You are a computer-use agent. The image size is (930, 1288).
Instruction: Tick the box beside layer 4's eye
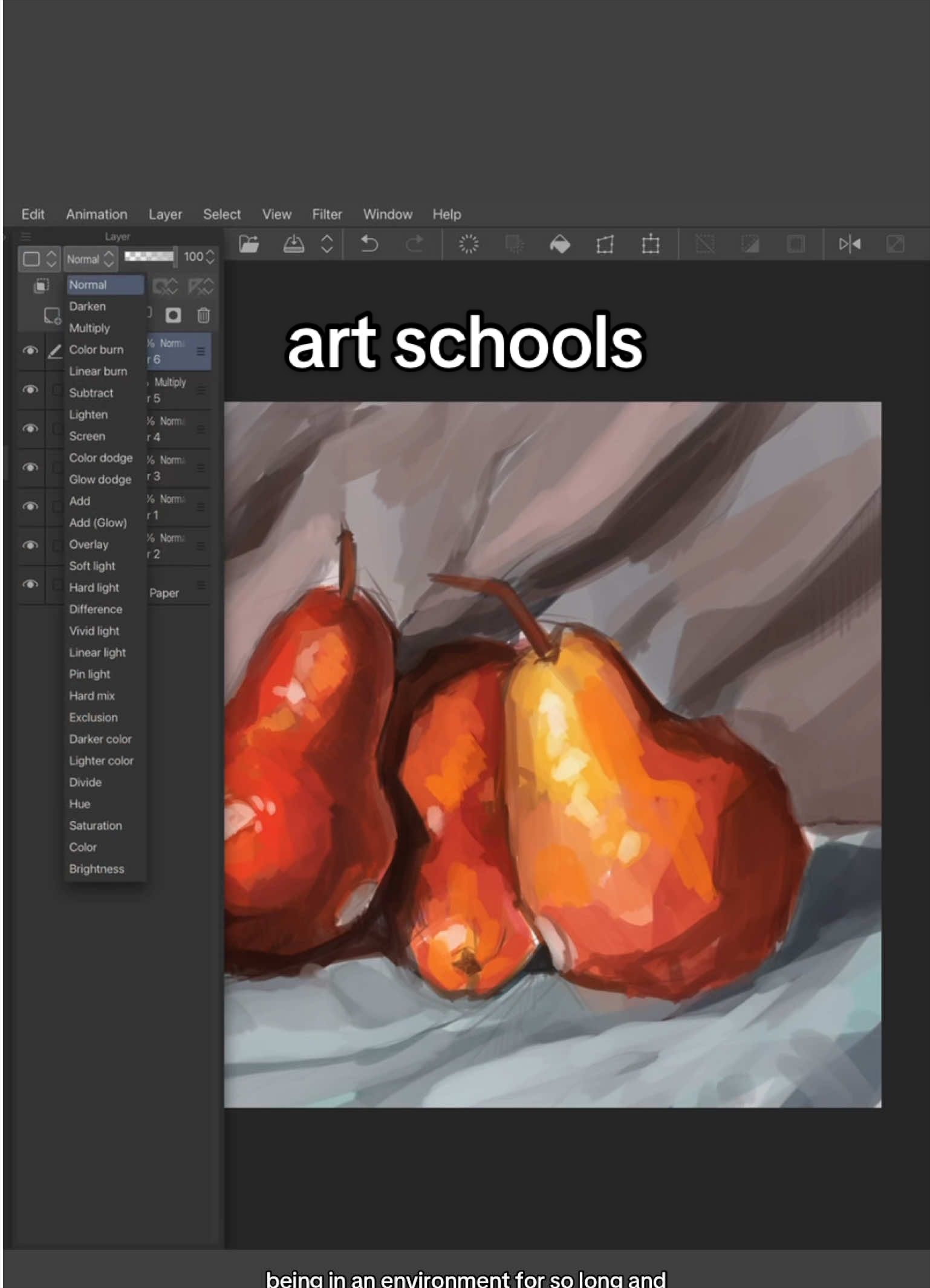click(x=57, y=429)
